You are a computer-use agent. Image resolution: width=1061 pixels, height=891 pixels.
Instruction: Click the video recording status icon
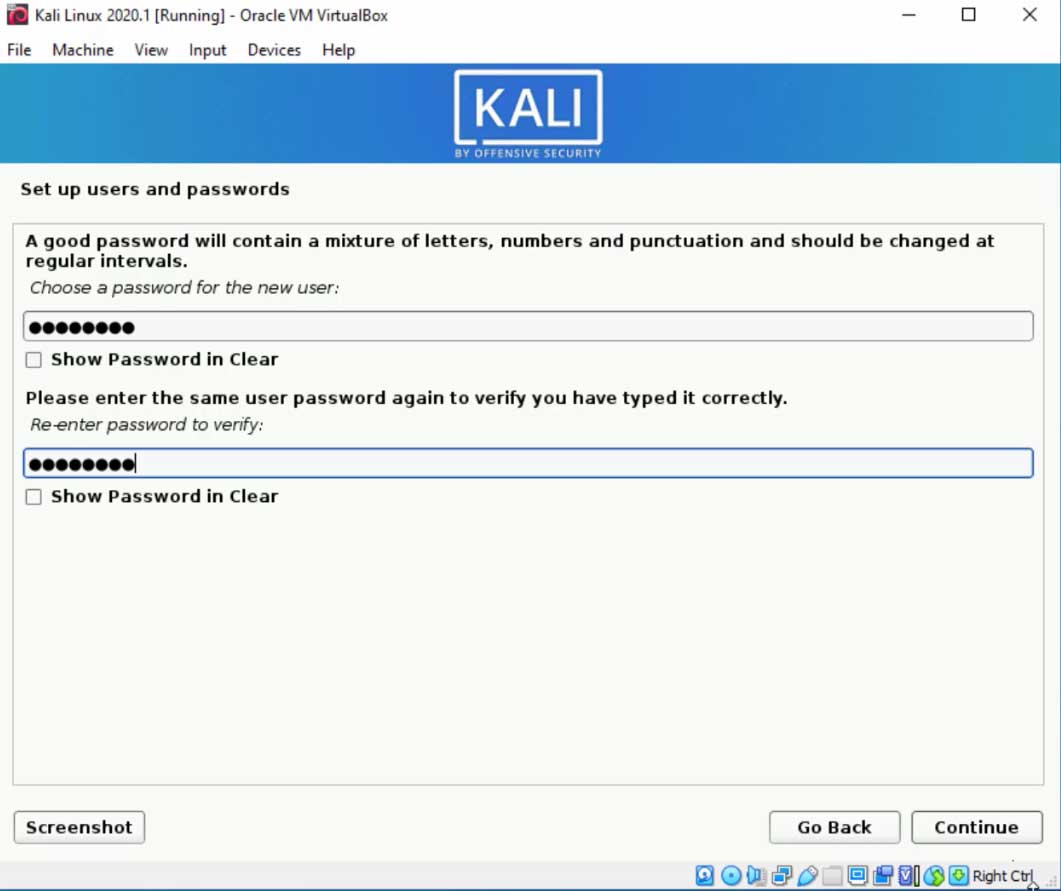pos(883,875)
